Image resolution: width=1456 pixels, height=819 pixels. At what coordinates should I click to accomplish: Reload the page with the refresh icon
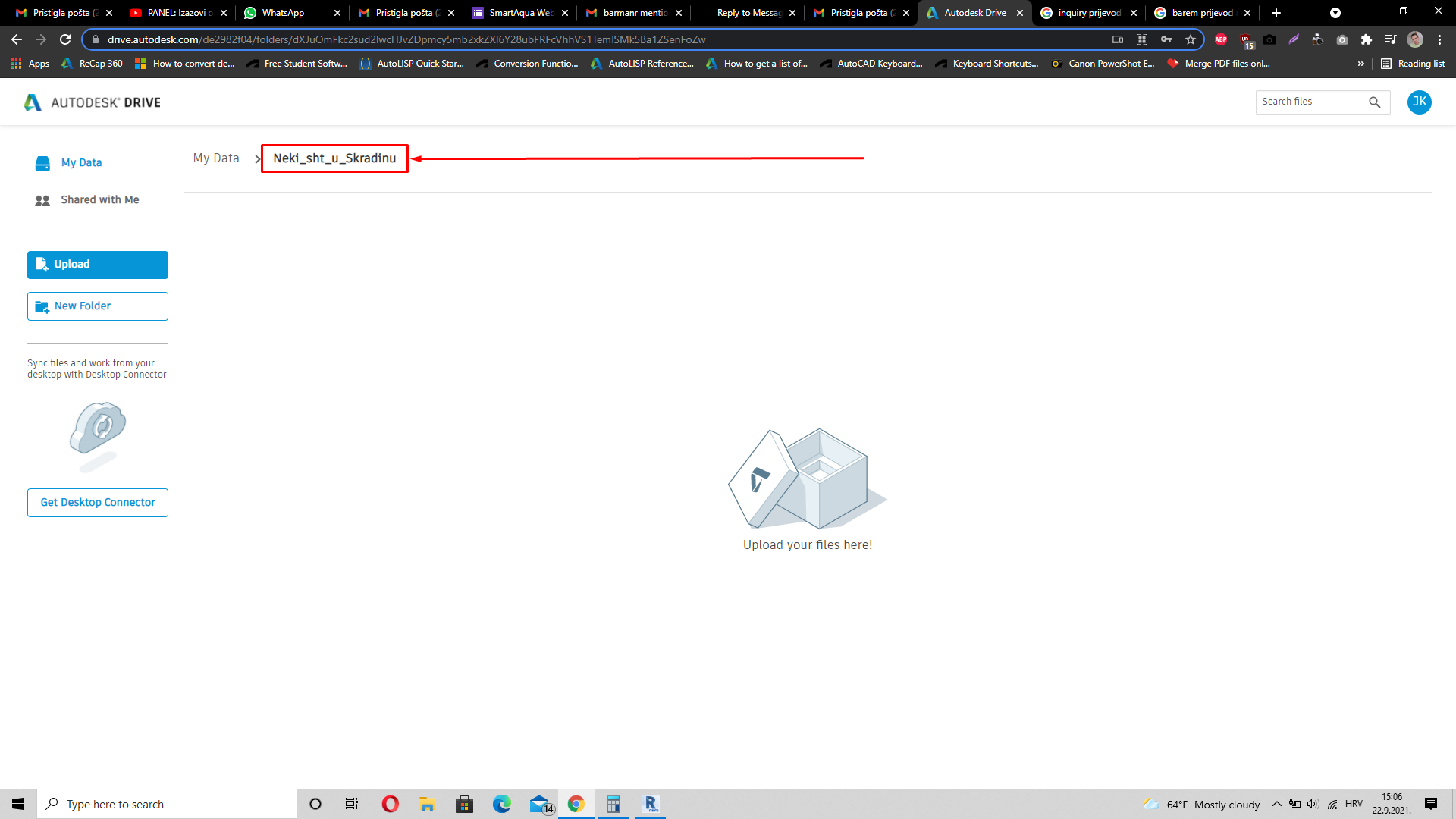(65, 39)
